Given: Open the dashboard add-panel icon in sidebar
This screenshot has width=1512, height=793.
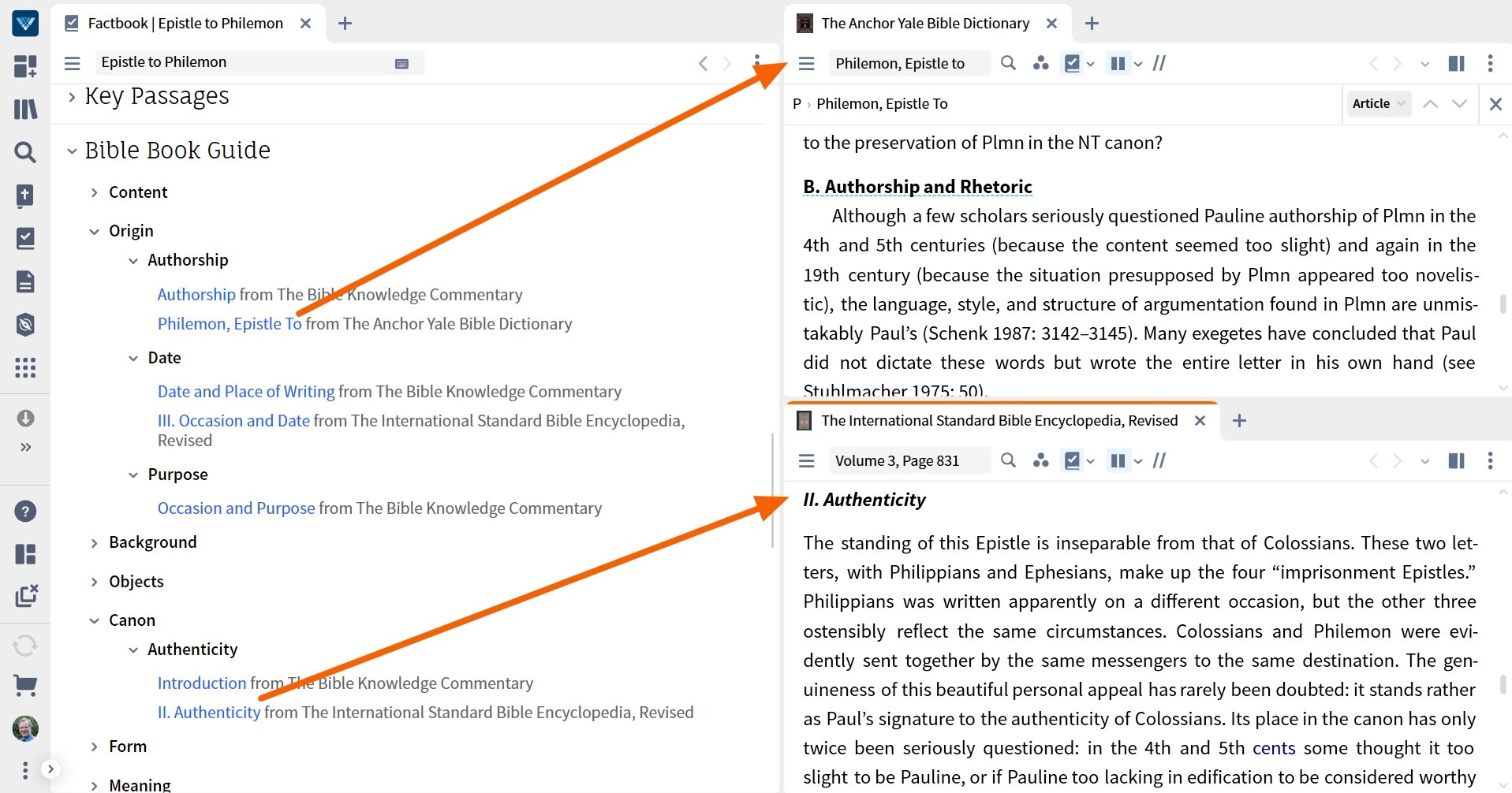Looking at the screenshot, I should [x=25, y=66].
